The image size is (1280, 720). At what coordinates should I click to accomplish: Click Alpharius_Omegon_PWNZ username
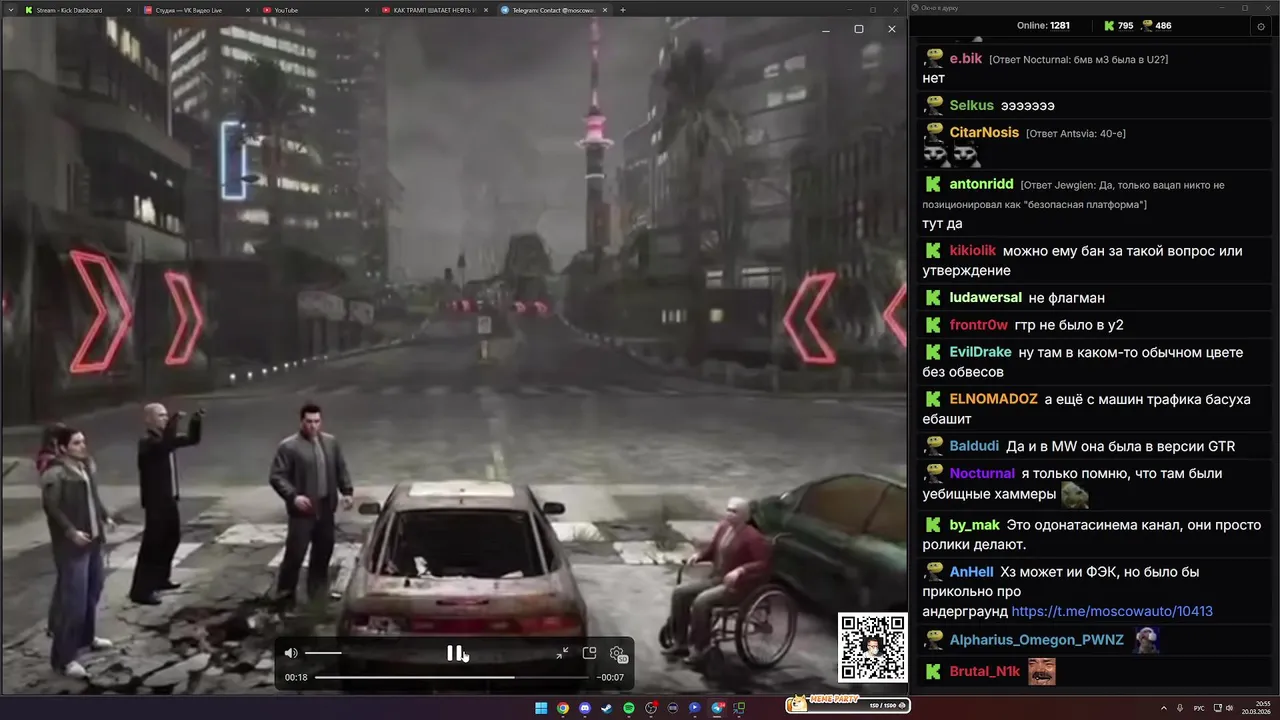(1036, 640)
